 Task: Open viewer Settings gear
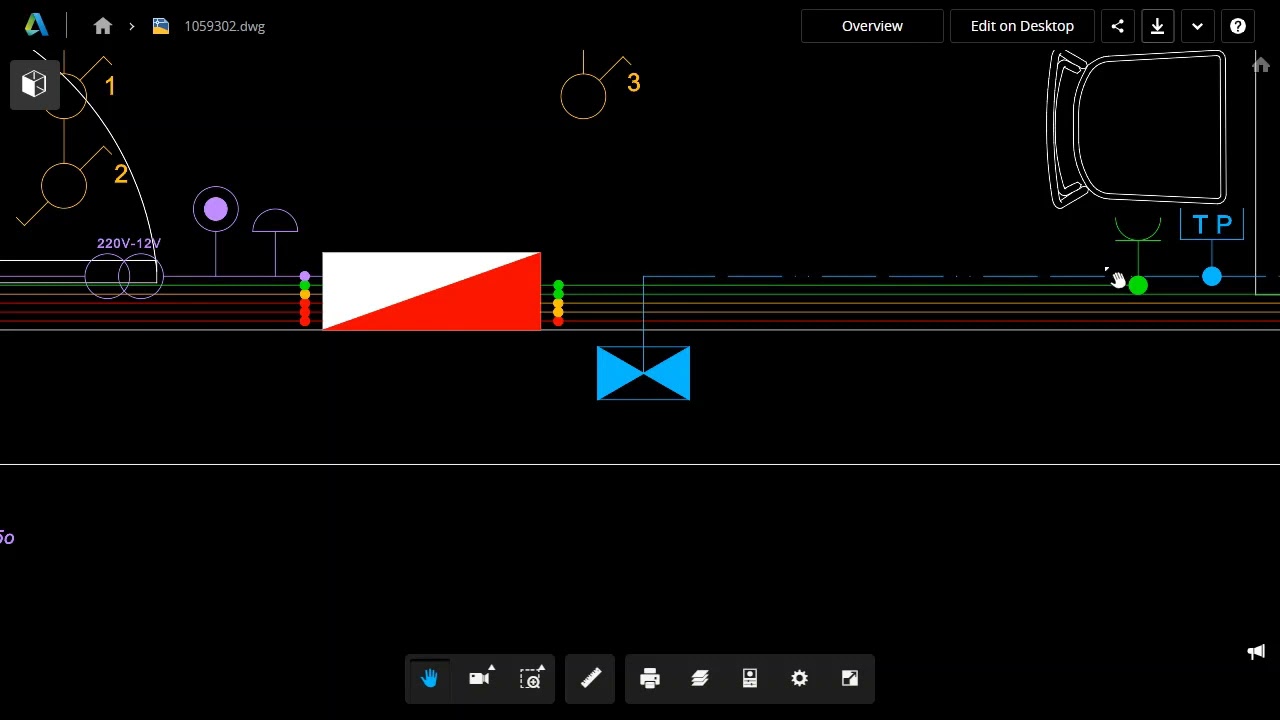click(x=800, y=679)
